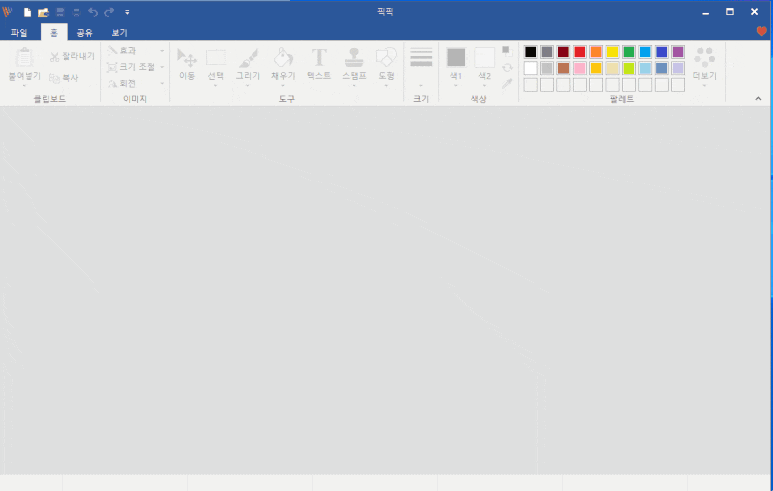This screenshot has height=491, width=773.
Task: Open the quick access toolbar customize arrow
Action: pos(127,12)
